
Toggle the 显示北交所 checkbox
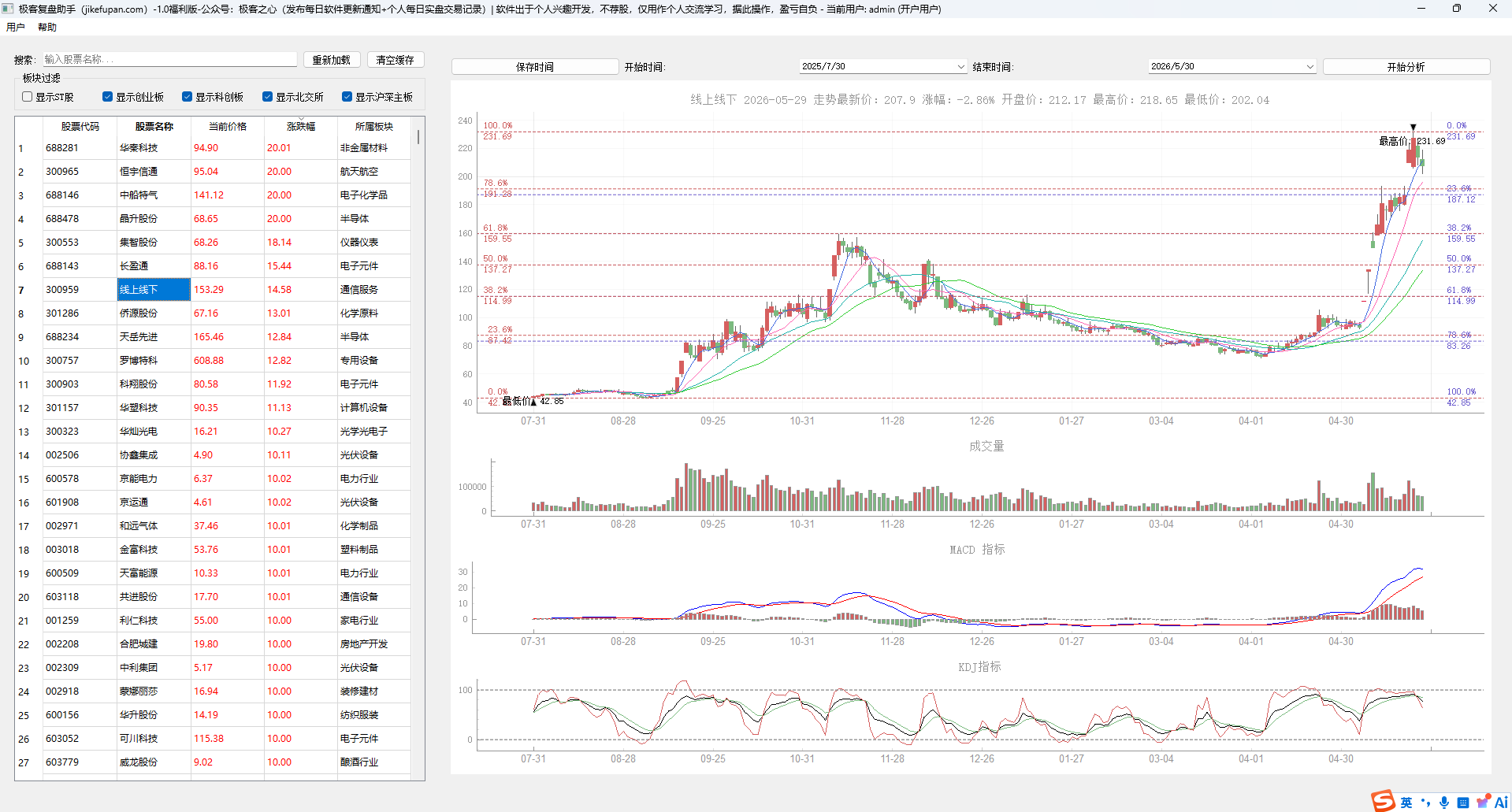tap(267, 97)
